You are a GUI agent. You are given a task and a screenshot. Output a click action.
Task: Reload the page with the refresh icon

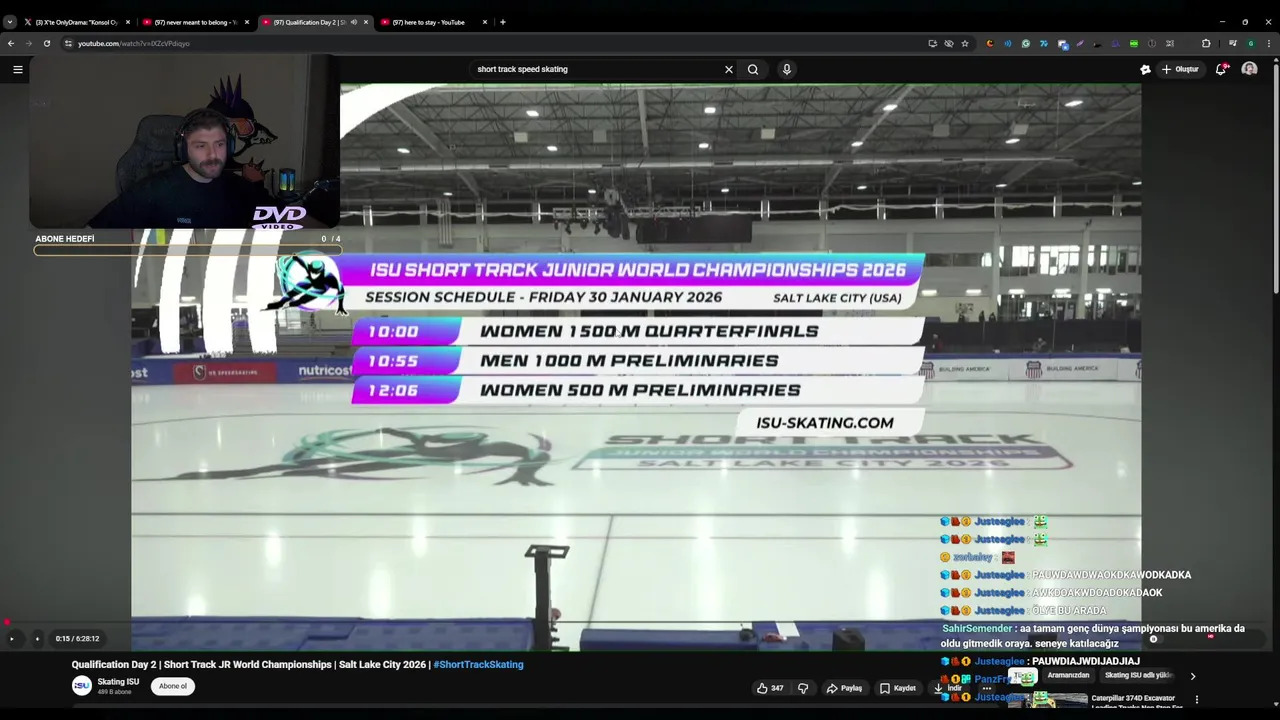click(47, 43)
